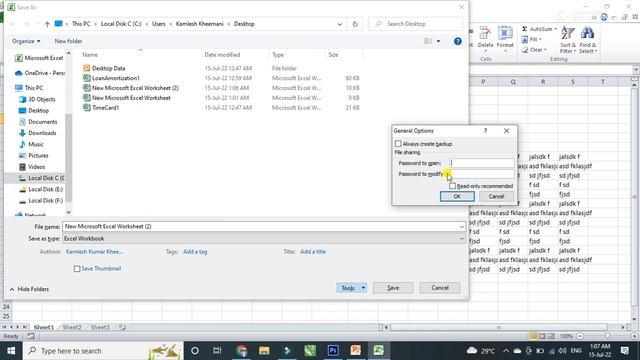This screenshot has width=640, height=360.
Task: Open PowerPoint from taskbar
Action: (x=356, y=351)
